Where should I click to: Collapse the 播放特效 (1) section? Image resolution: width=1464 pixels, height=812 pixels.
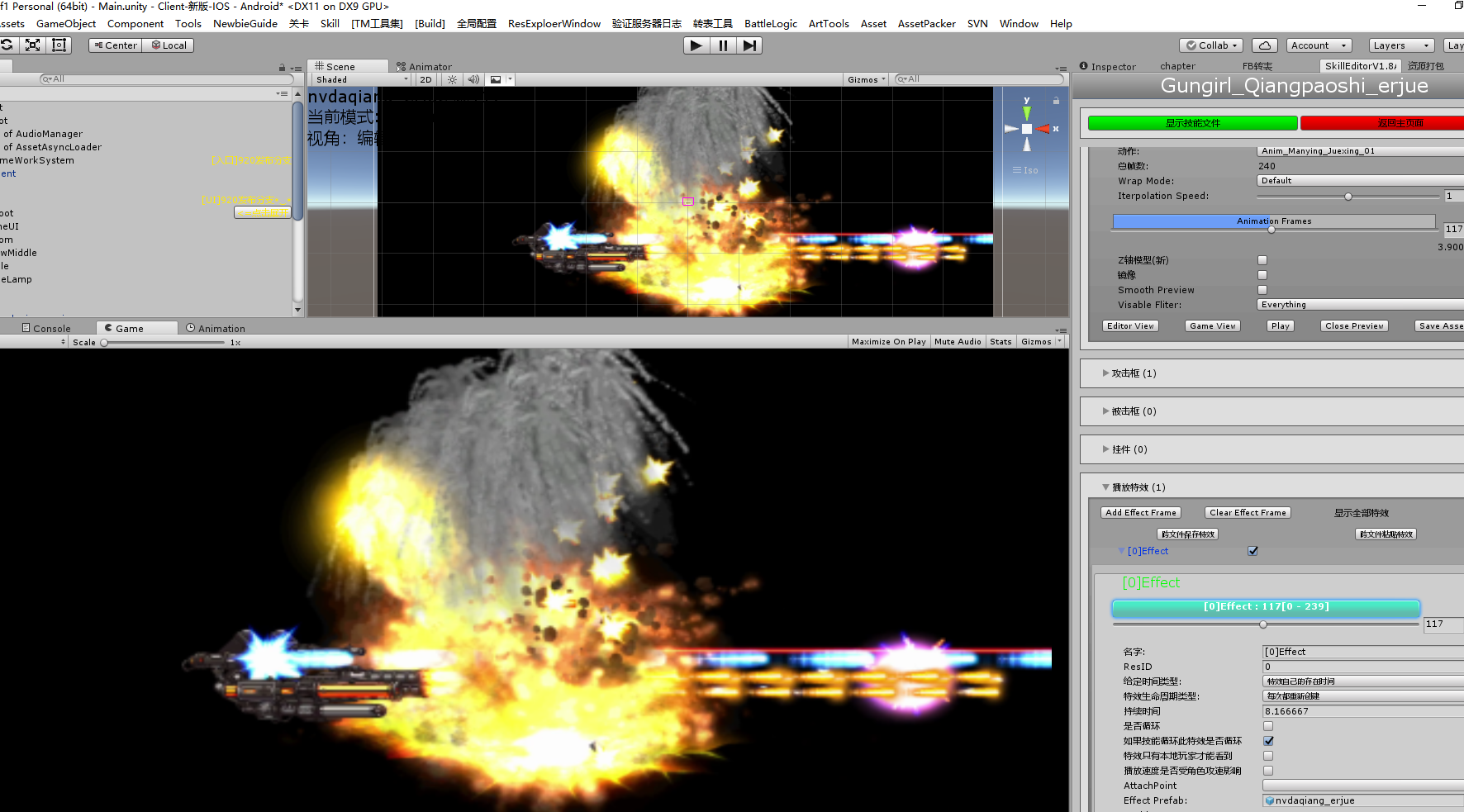tap(1105, 487)
